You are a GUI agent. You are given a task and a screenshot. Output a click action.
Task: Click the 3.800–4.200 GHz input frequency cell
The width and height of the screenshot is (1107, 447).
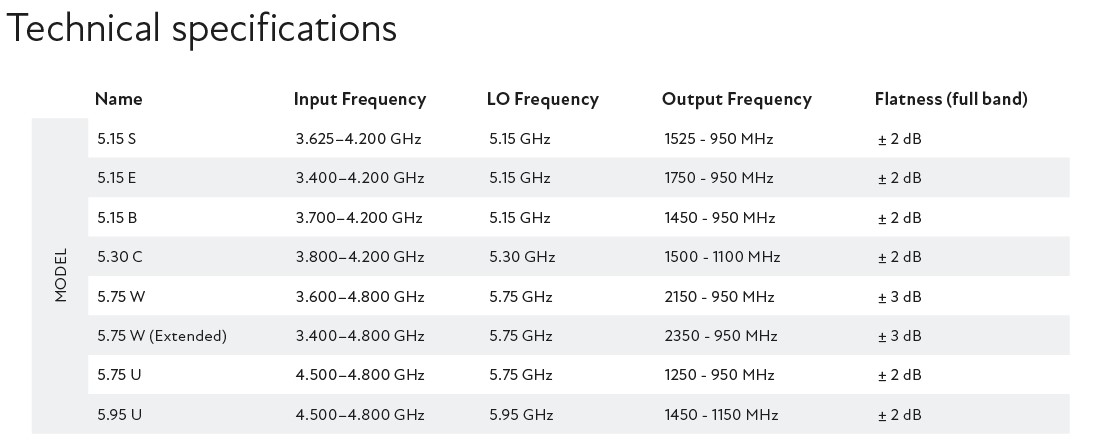click(359, 257)
